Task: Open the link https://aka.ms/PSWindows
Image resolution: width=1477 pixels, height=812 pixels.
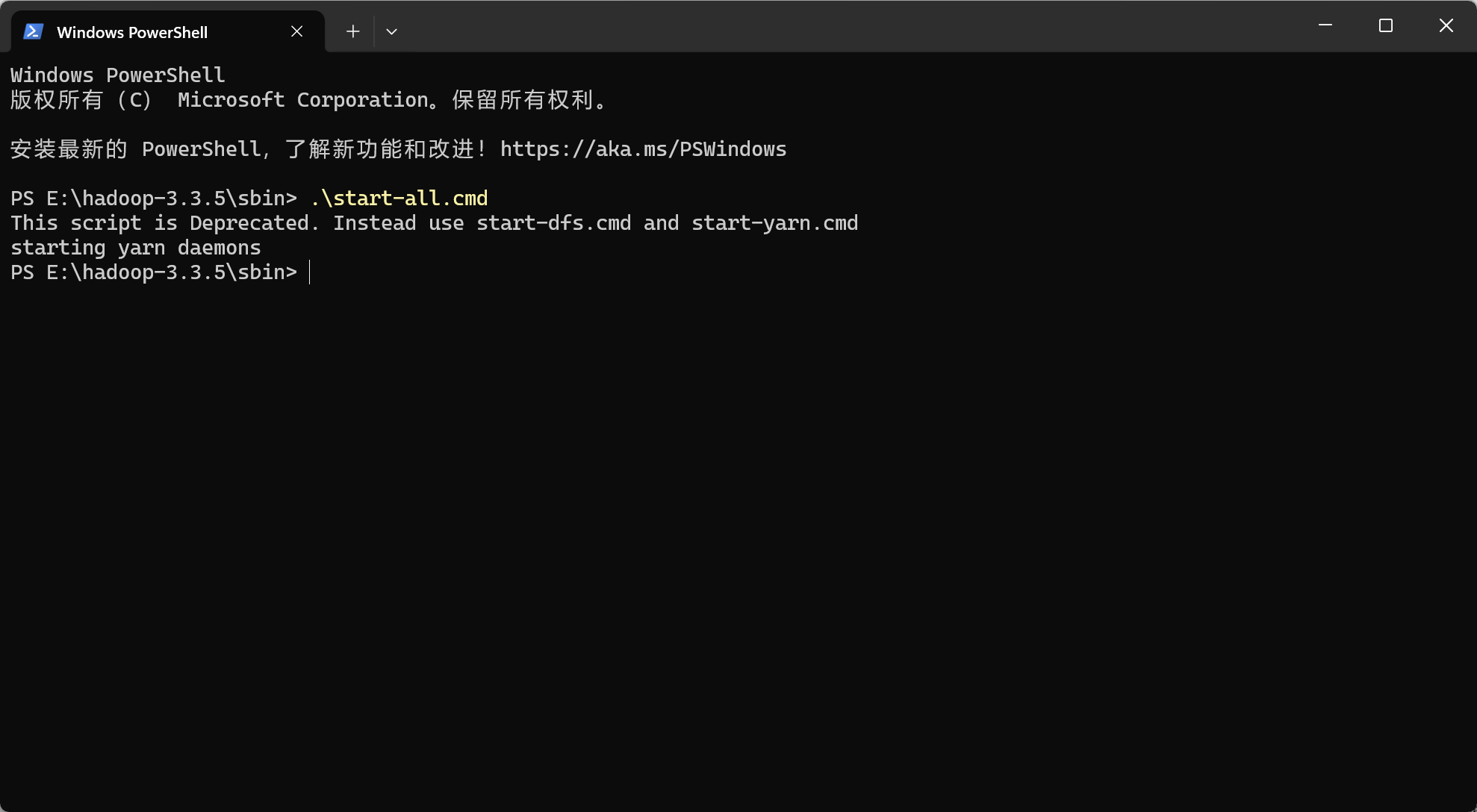Action: pyautogui.click(x=643, y=149)
